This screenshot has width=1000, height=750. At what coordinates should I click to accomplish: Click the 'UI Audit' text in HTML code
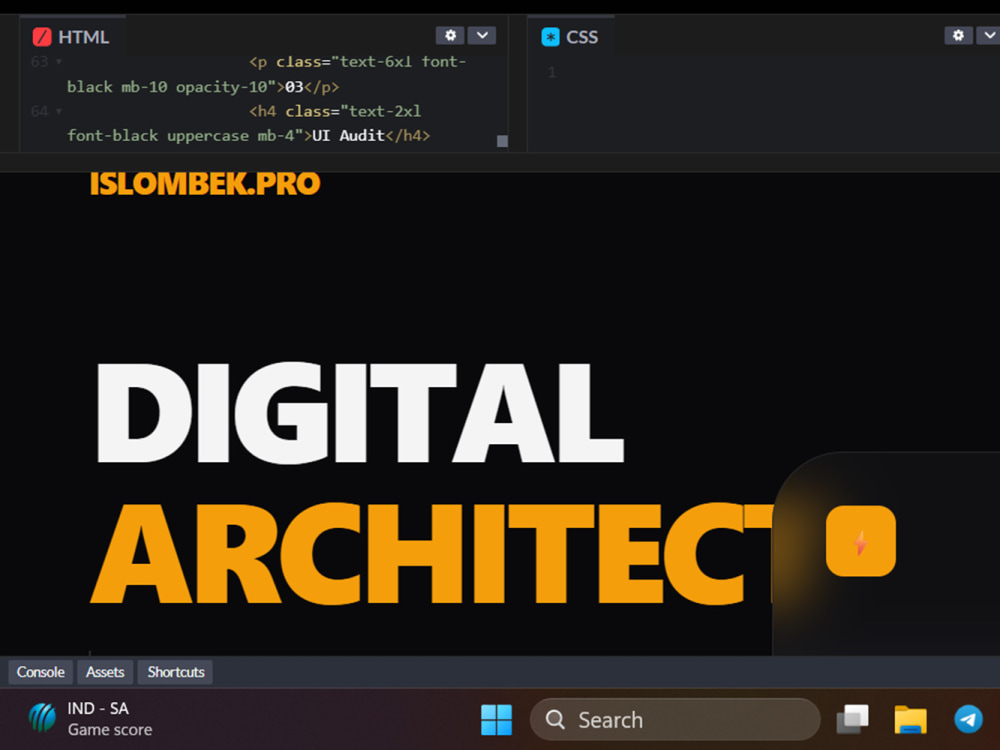[348, 136]
